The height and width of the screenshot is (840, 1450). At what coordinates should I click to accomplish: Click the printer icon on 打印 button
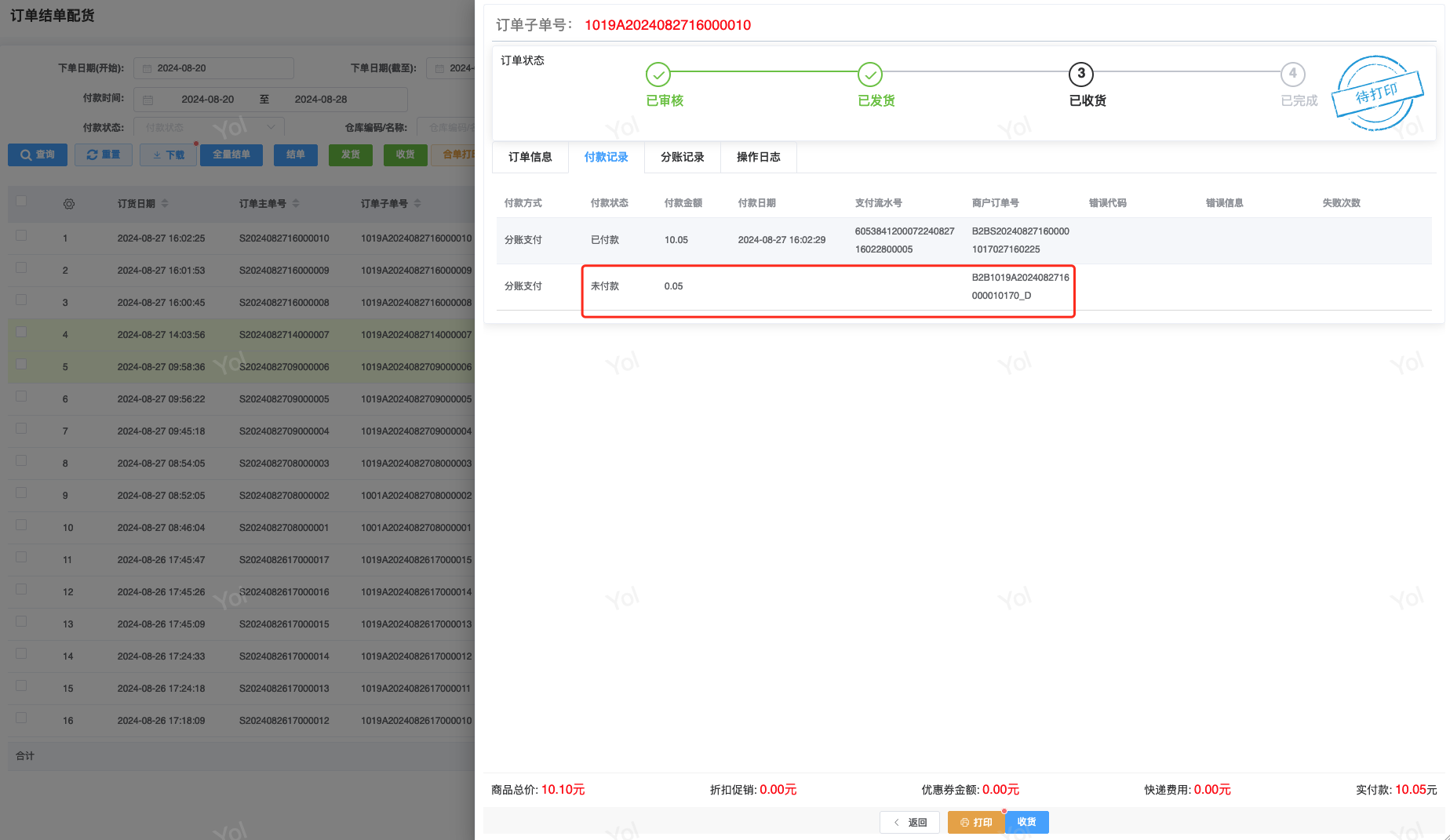click(964, 823)
